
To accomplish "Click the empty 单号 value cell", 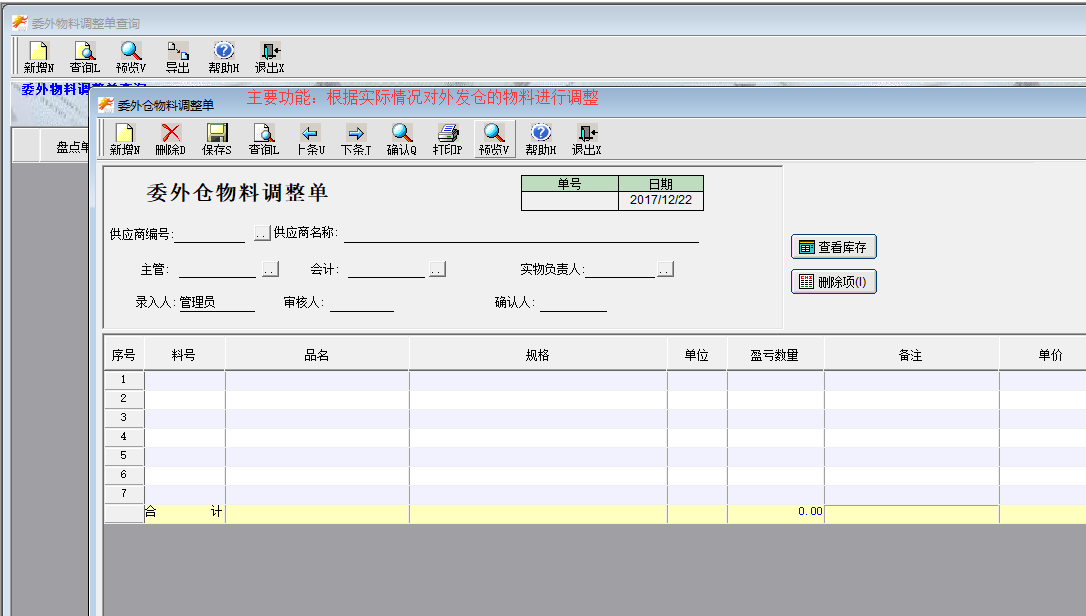I will coord(569,200).
